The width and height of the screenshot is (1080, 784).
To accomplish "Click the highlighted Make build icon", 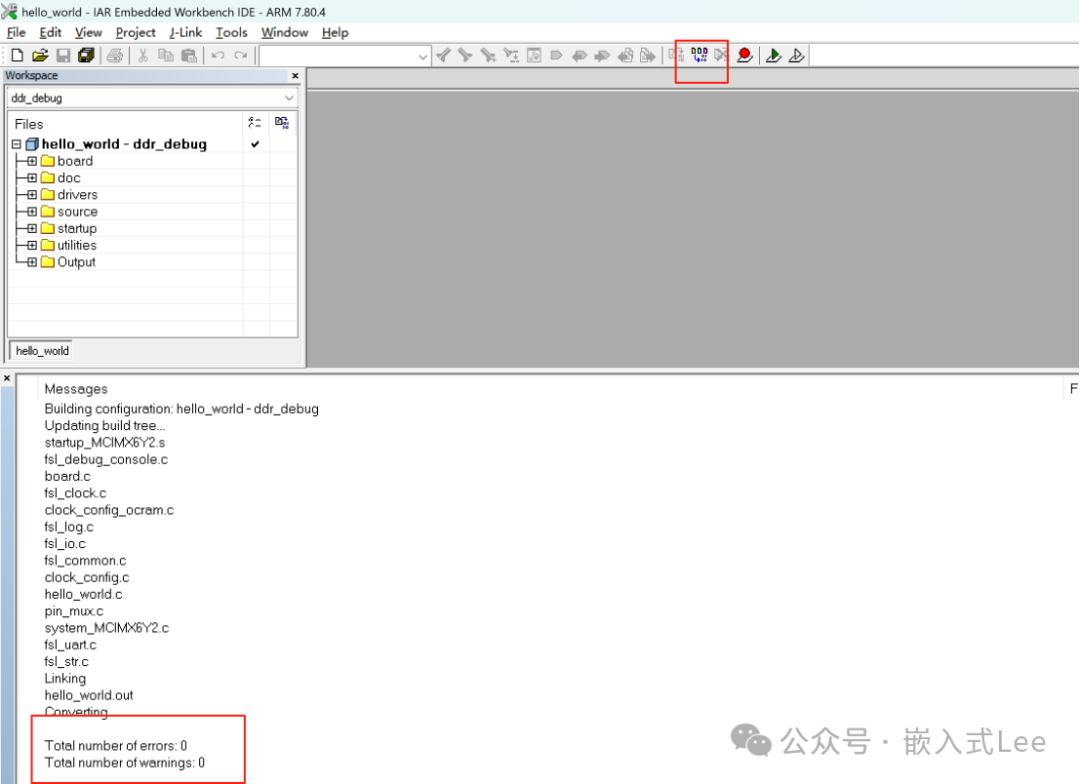I will (x=699, y=55).
